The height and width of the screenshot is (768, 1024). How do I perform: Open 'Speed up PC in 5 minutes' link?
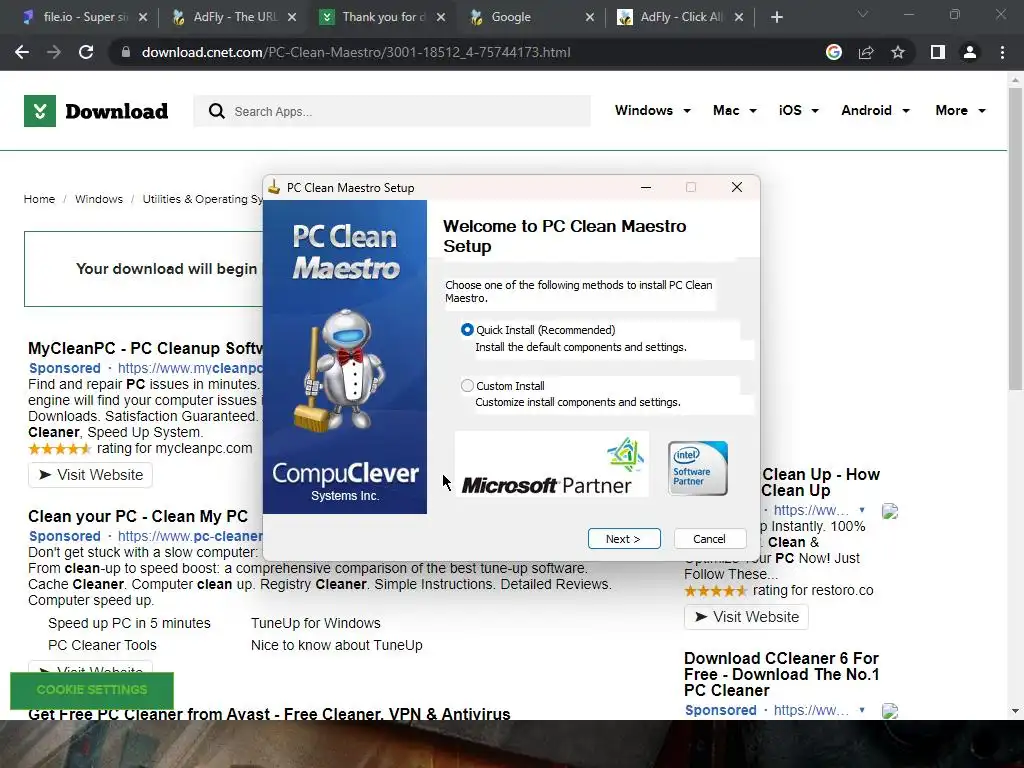tap(129, 624)
